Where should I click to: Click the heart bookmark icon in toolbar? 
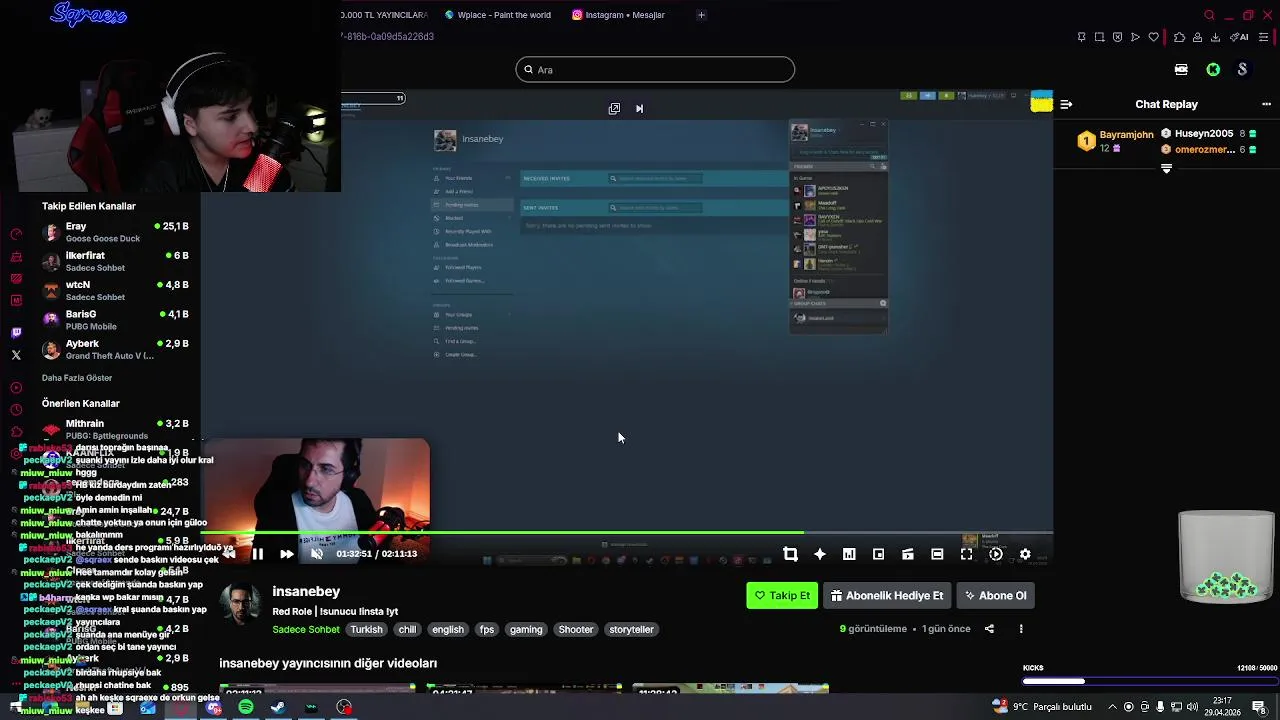[1153, 37]
